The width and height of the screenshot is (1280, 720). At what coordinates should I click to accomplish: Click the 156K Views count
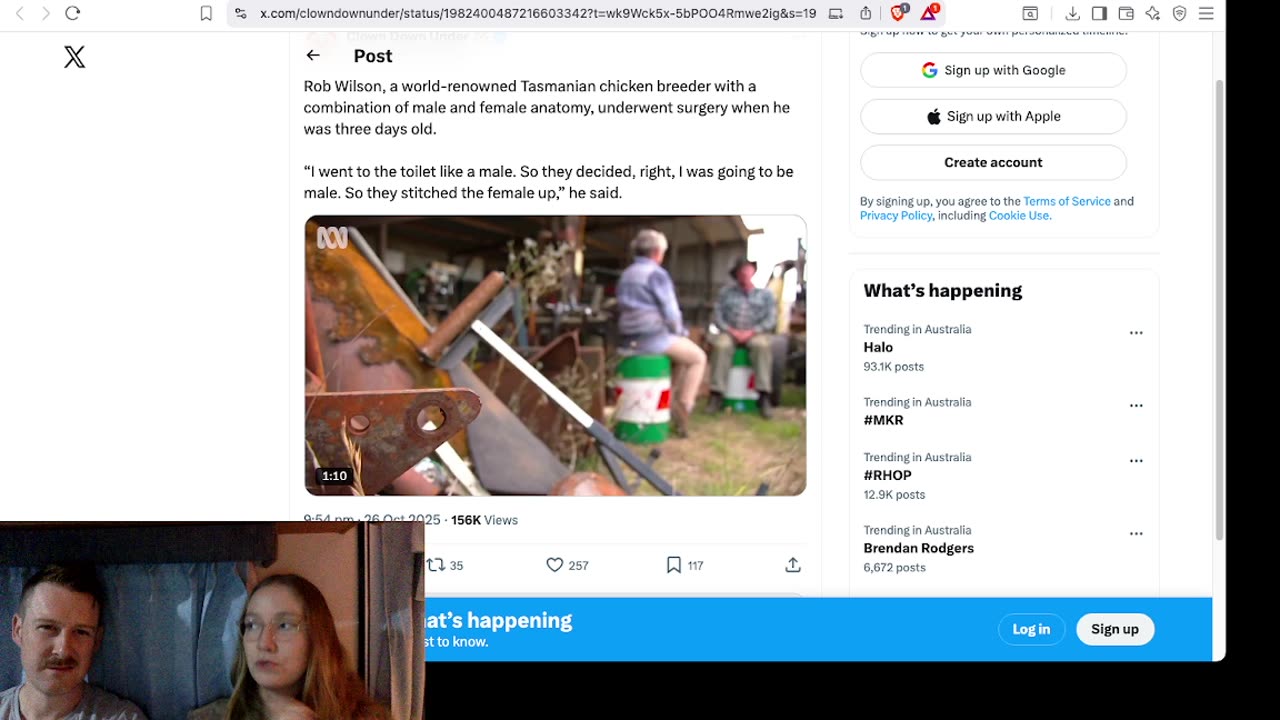pyautogui.click(x=484, y=520)
